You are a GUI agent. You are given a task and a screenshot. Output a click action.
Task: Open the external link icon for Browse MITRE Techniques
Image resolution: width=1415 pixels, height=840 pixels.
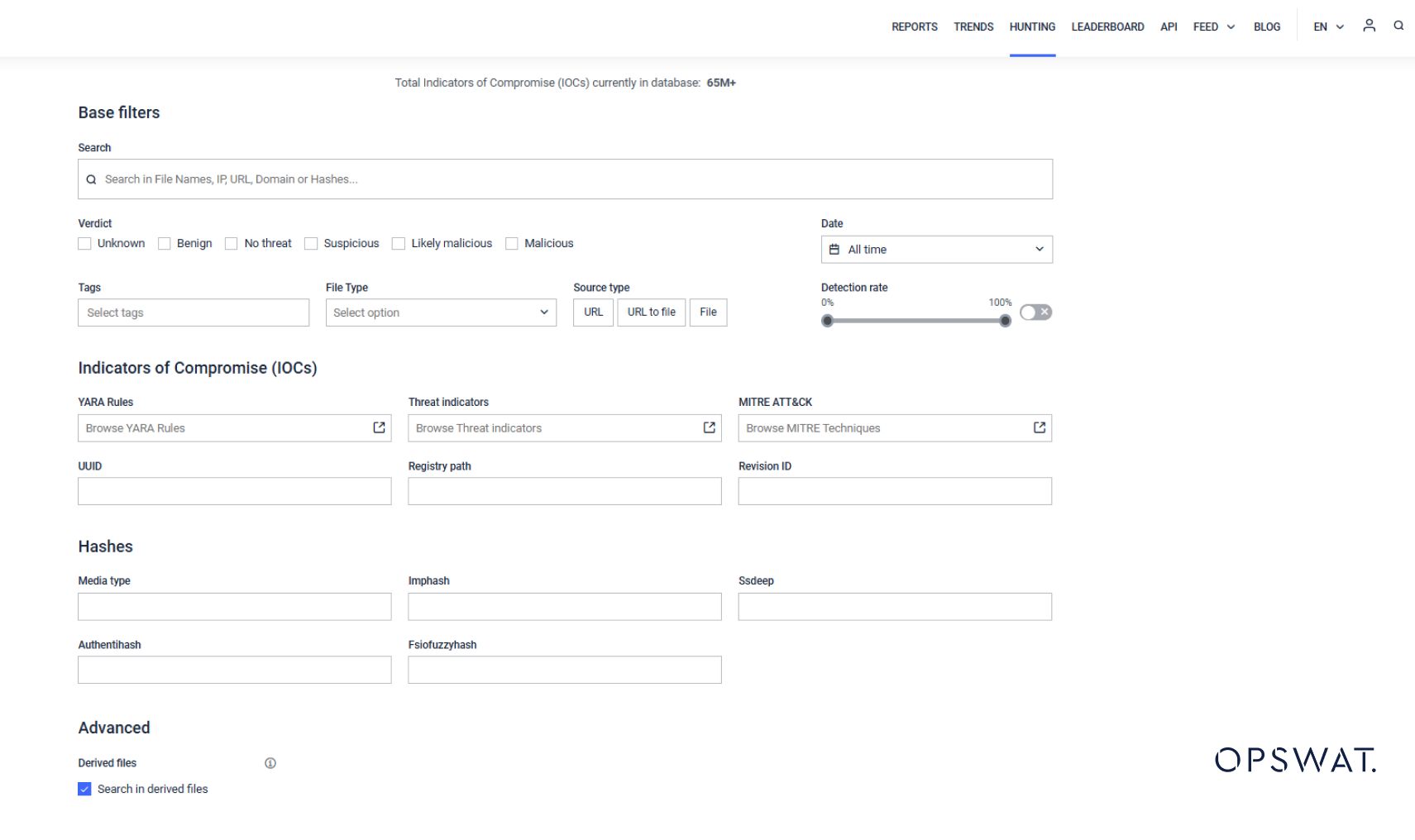(1039, 427)
